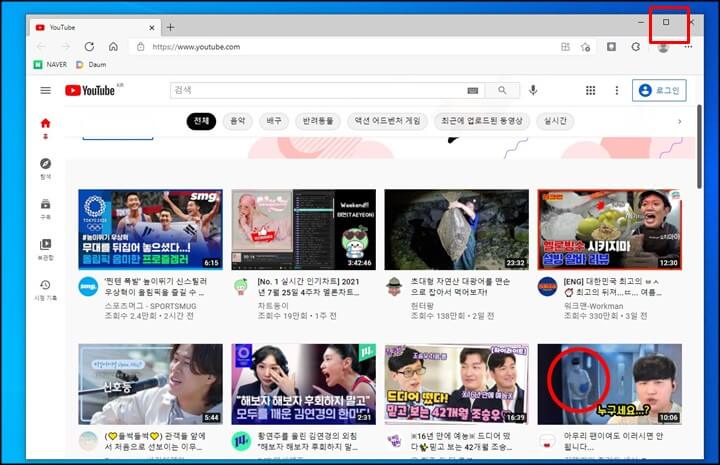The width and height of the screenshot is (720, 465).
Task: Open the 5:44 singer video thumbnail
Action: [x=151, y=384]
